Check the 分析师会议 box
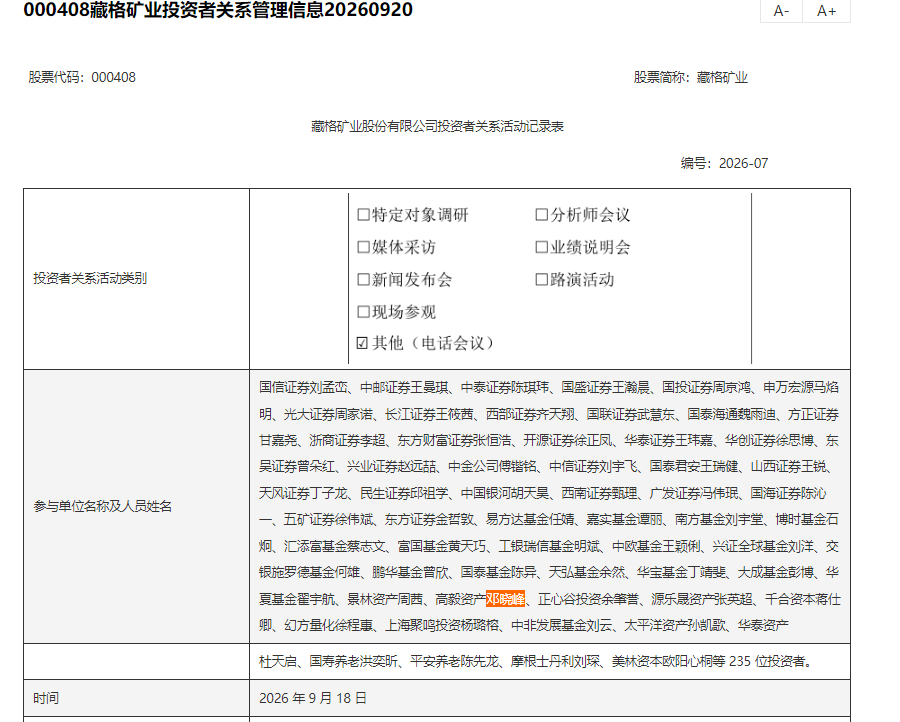Screen dimensions: 900x722 (541, 215)
